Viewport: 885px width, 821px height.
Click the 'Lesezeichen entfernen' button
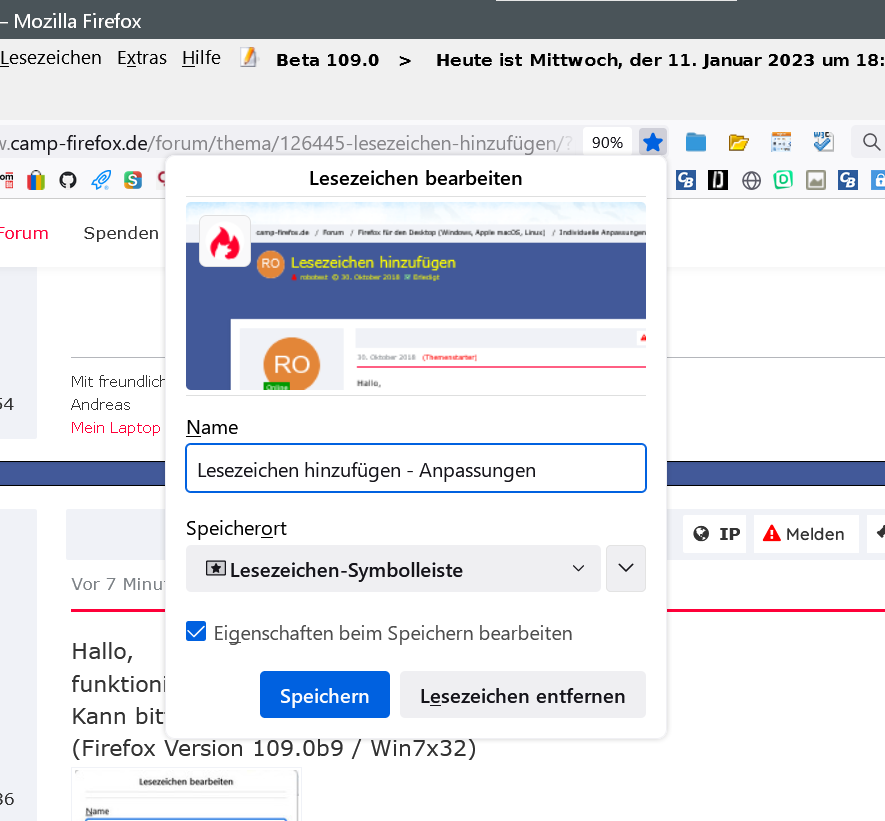click(522, 695)
